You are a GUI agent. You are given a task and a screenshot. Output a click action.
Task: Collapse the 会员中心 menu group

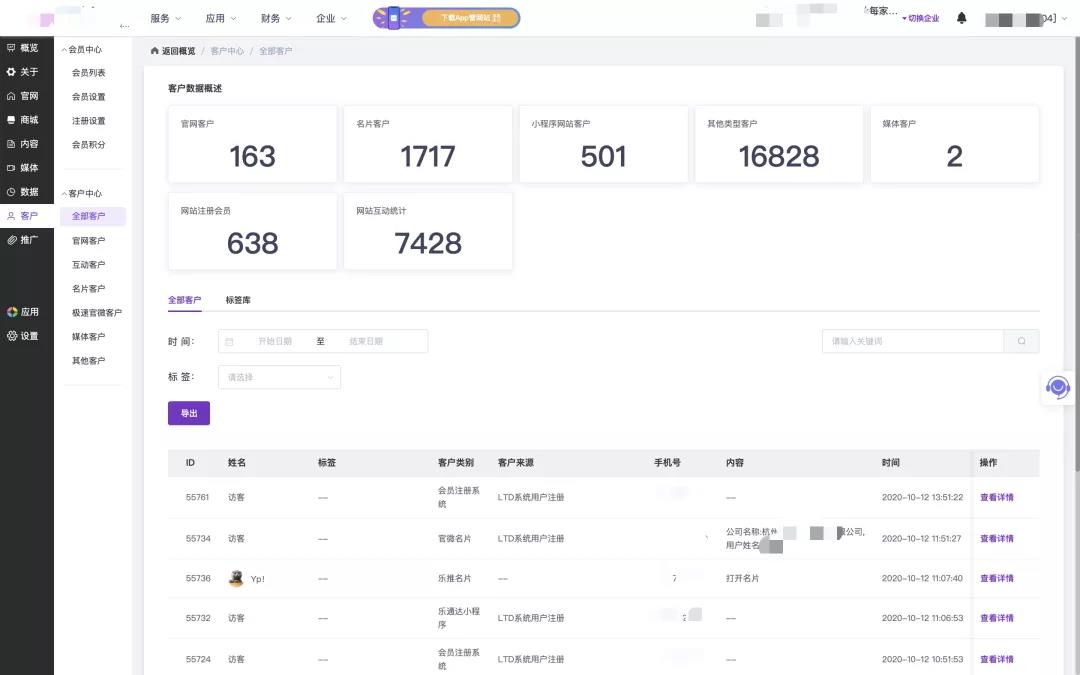tap(82, 49)
